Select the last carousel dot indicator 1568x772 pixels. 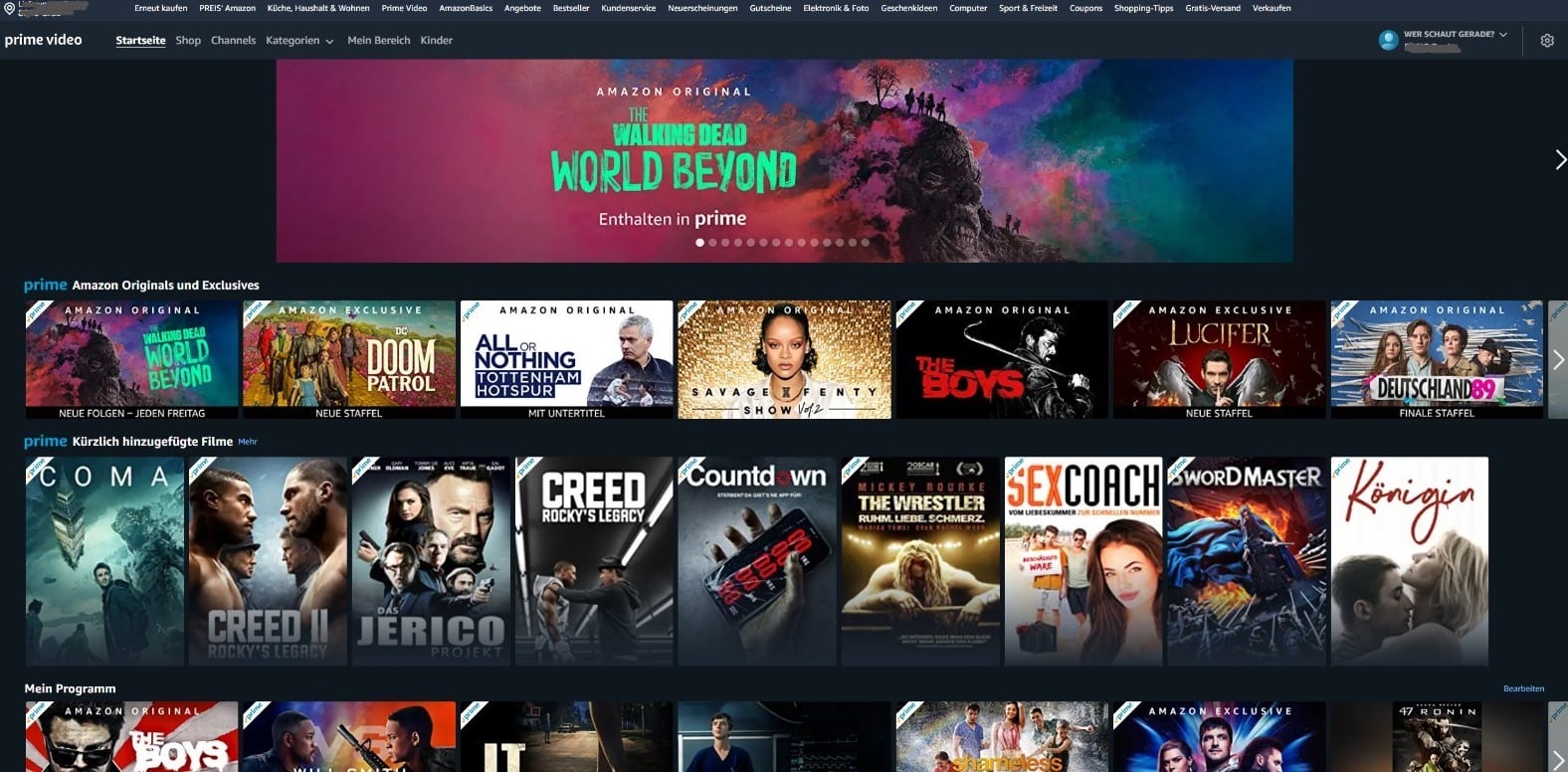tap(865, 242)
